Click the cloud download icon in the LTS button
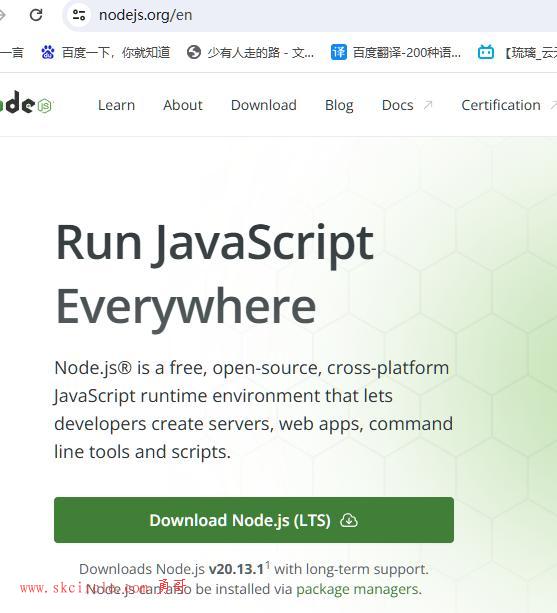 pos(349,520)
